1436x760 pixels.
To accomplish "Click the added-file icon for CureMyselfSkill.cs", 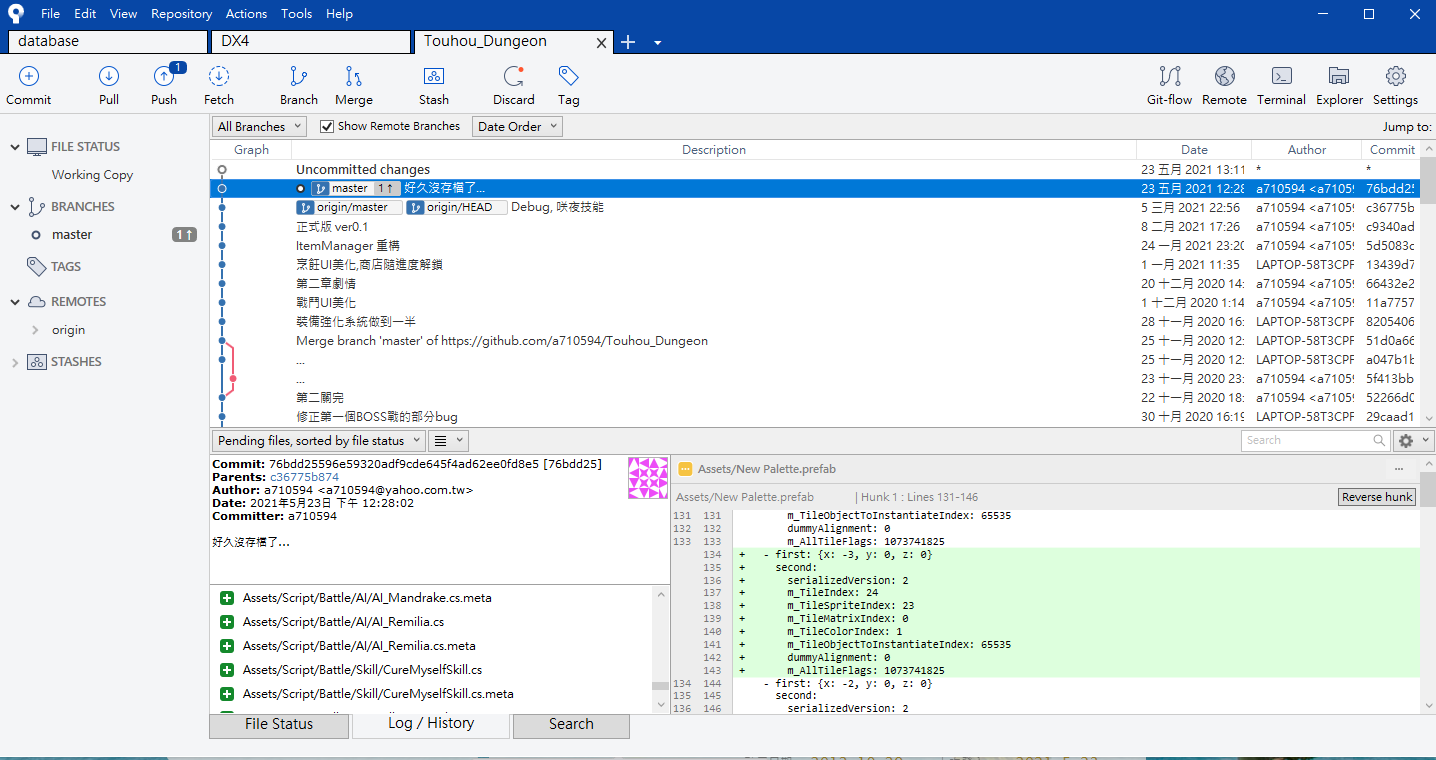I will [x=226, y=670].
